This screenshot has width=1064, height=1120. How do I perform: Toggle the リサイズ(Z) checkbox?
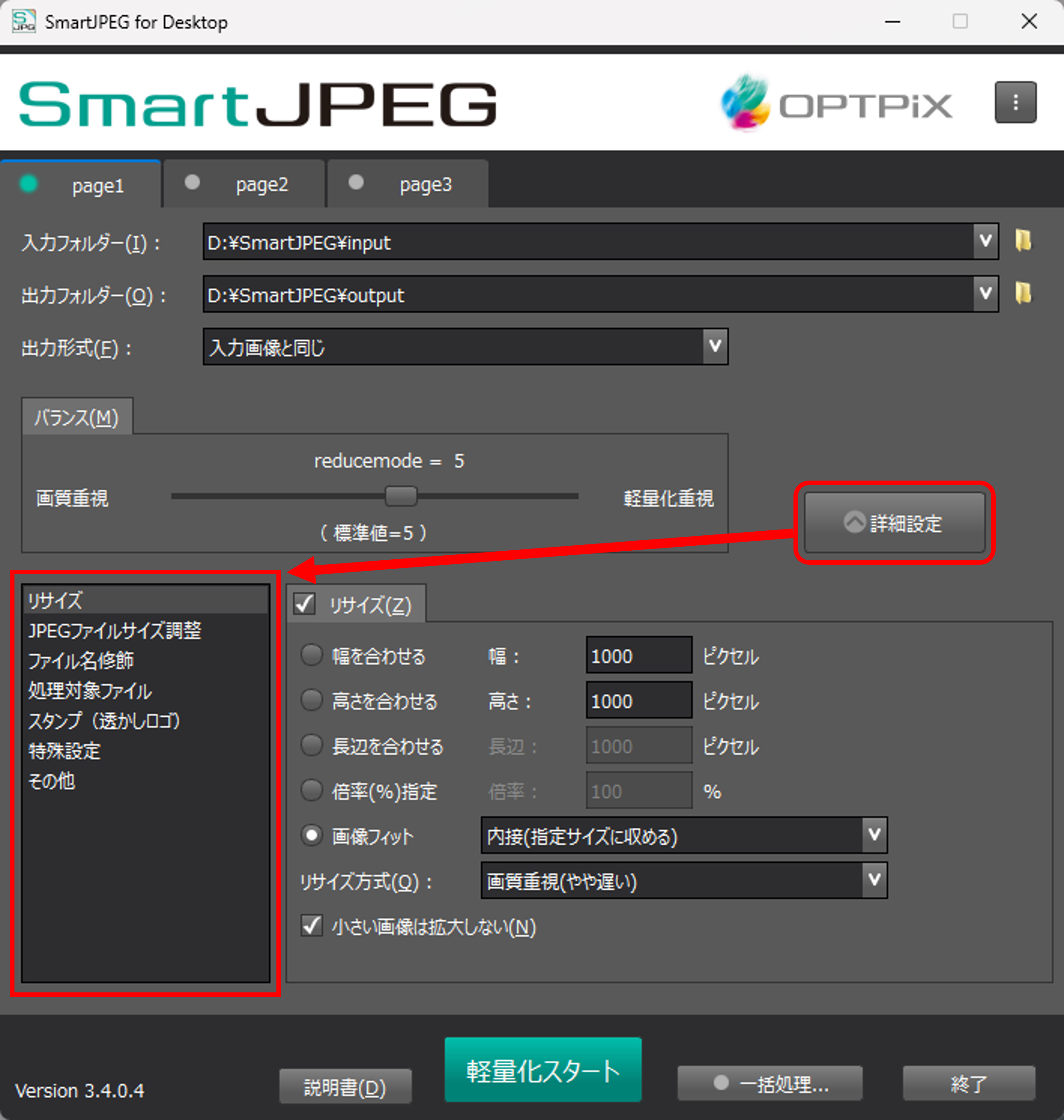pyautogui.click(x=304, y=603)
